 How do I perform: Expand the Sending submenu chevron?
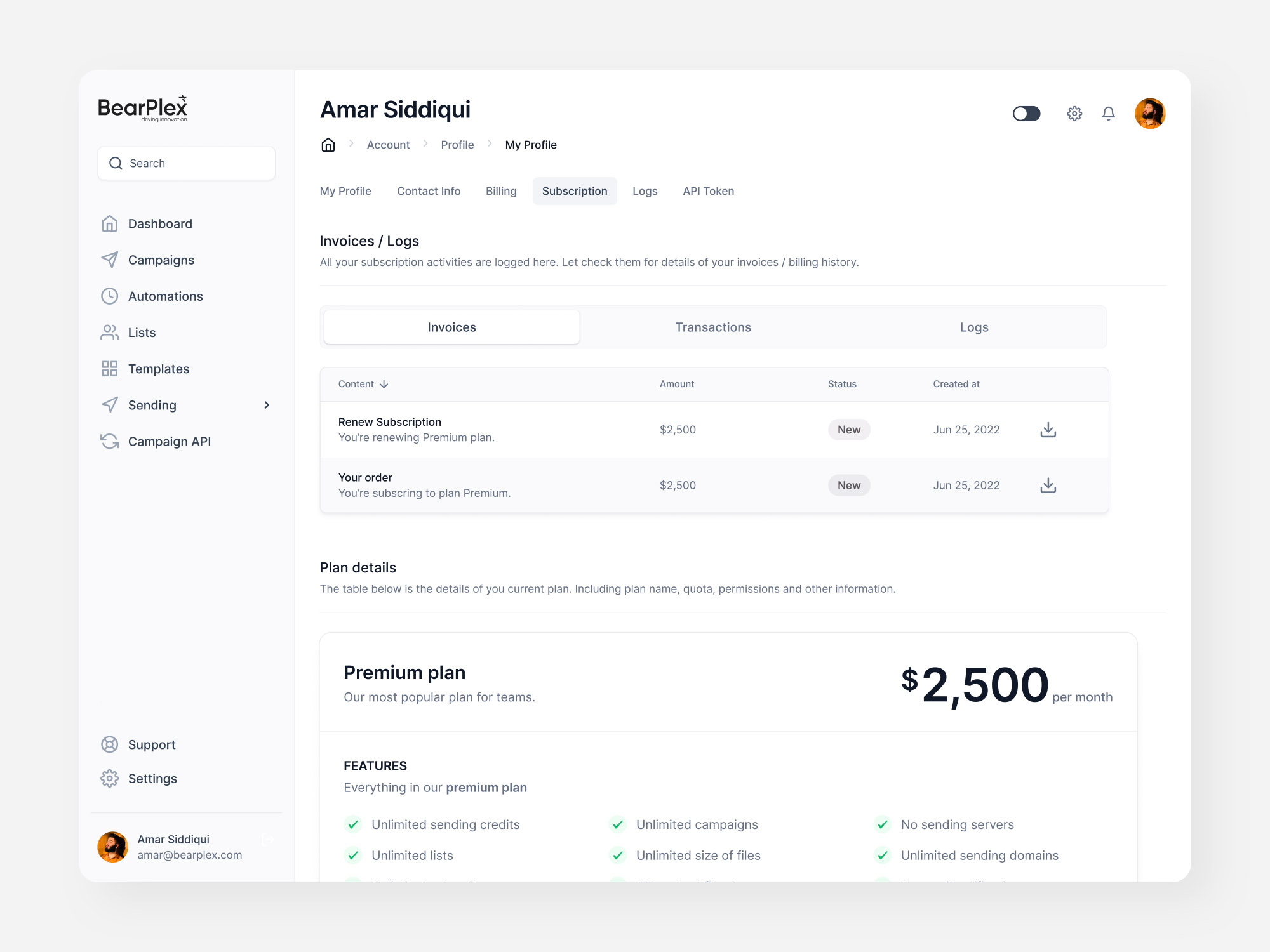pyautogui.click(x=267, y=405)
